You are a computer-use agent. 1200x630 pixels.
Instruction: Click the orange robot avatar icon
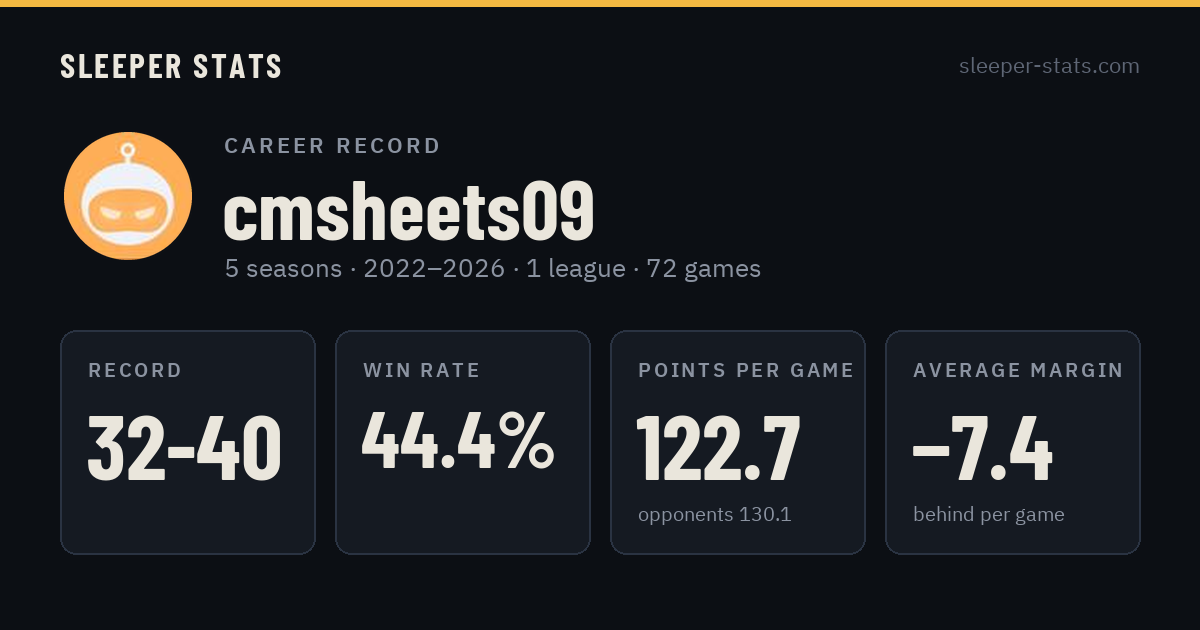coord(128,196)
